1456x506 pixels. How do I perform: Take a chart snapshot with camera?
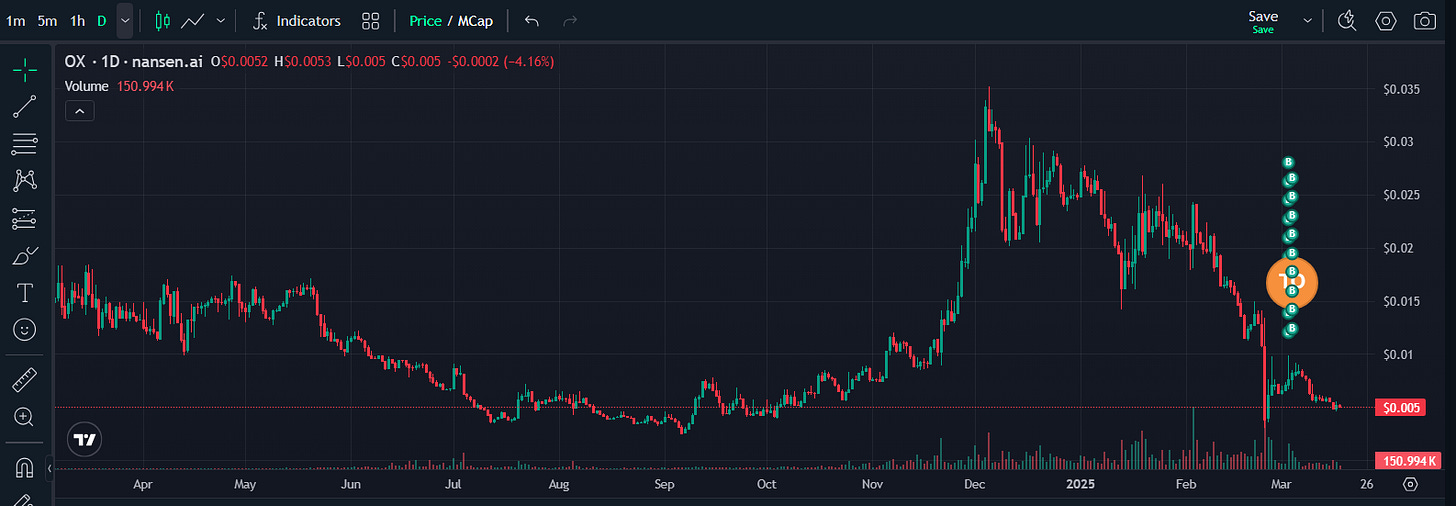1424,20
